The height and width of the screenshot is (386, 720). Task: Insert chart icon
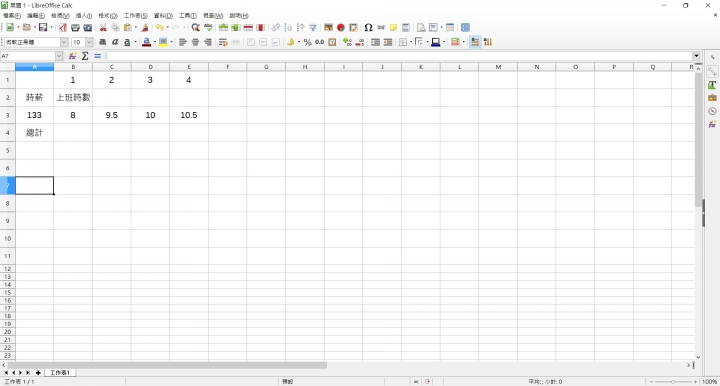coord(341,28)
